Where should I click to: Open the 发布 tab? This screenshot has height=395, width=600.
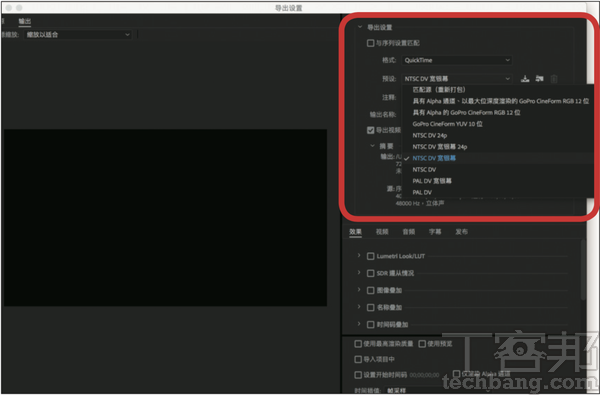(461, 232)
